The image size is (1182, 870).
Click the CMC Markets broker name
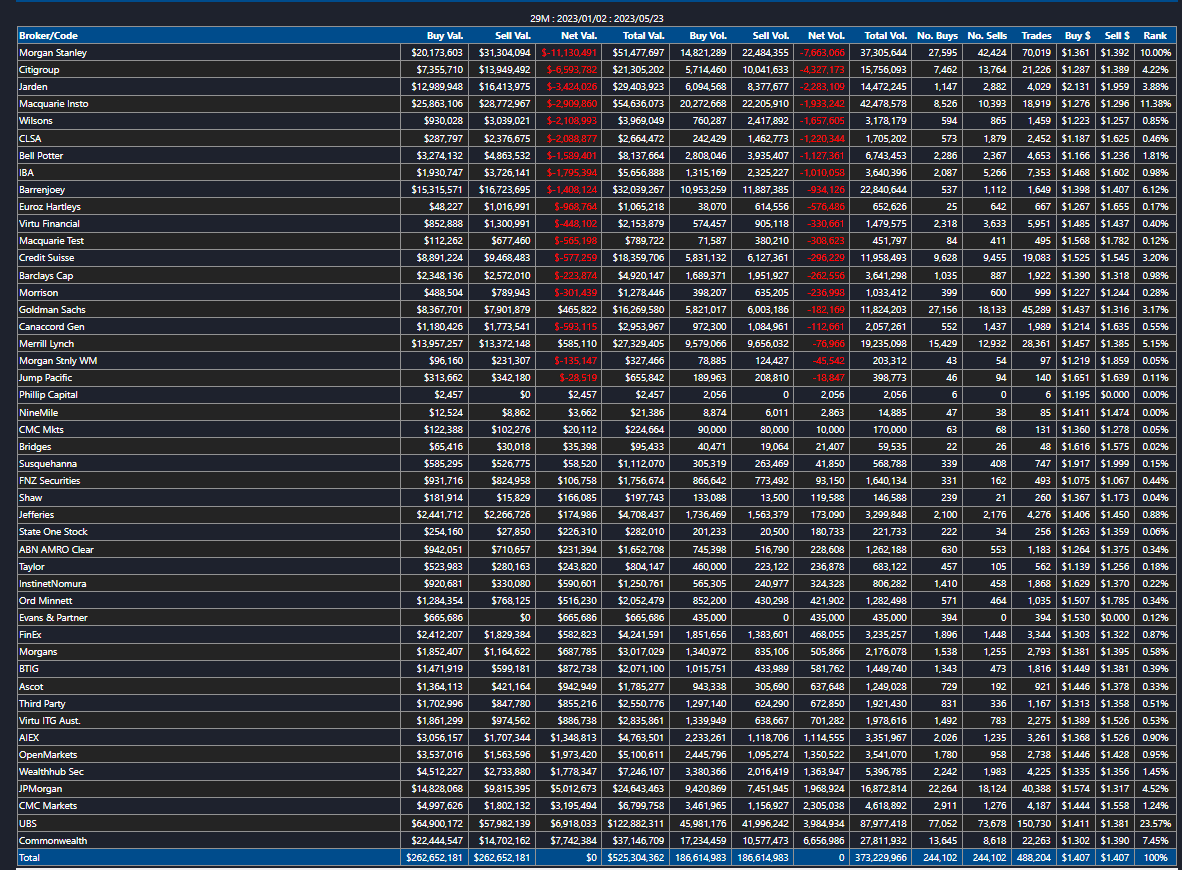coord(47,806)
